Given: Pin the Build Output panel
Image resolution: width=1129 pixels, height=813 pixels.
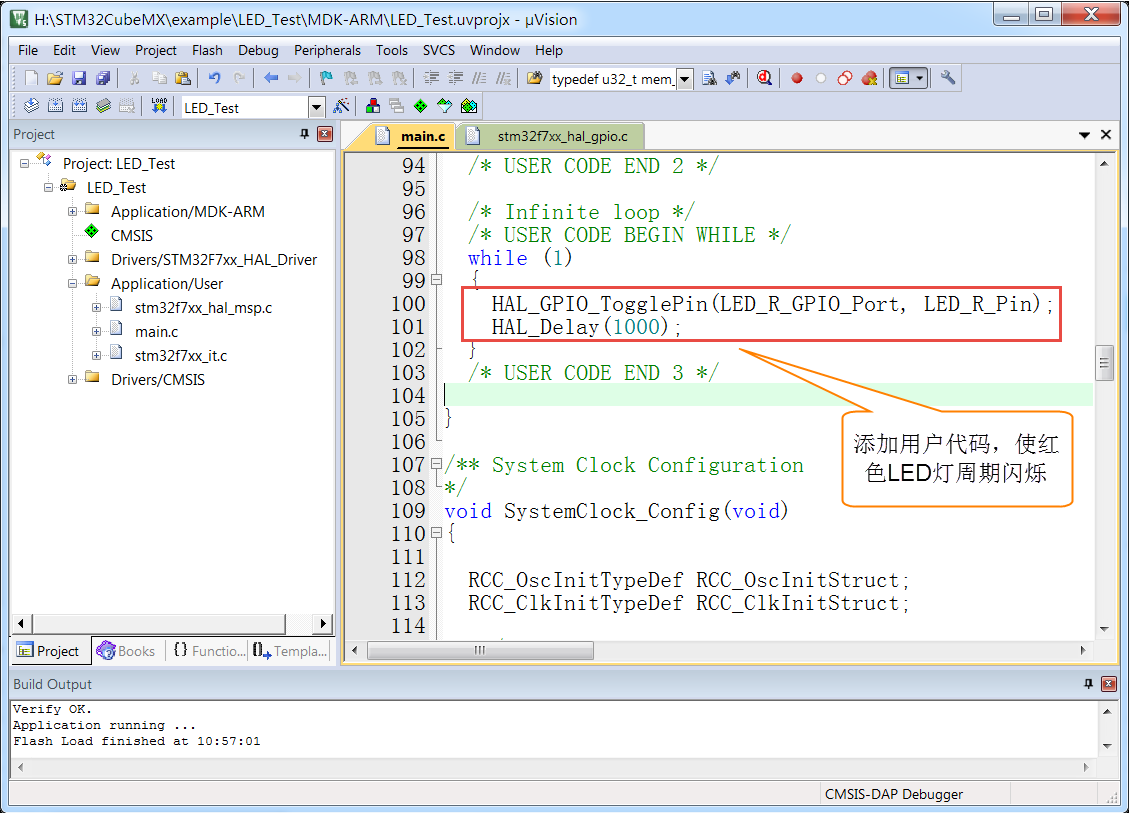Looking at the screenshot, I should point(1088,684).
